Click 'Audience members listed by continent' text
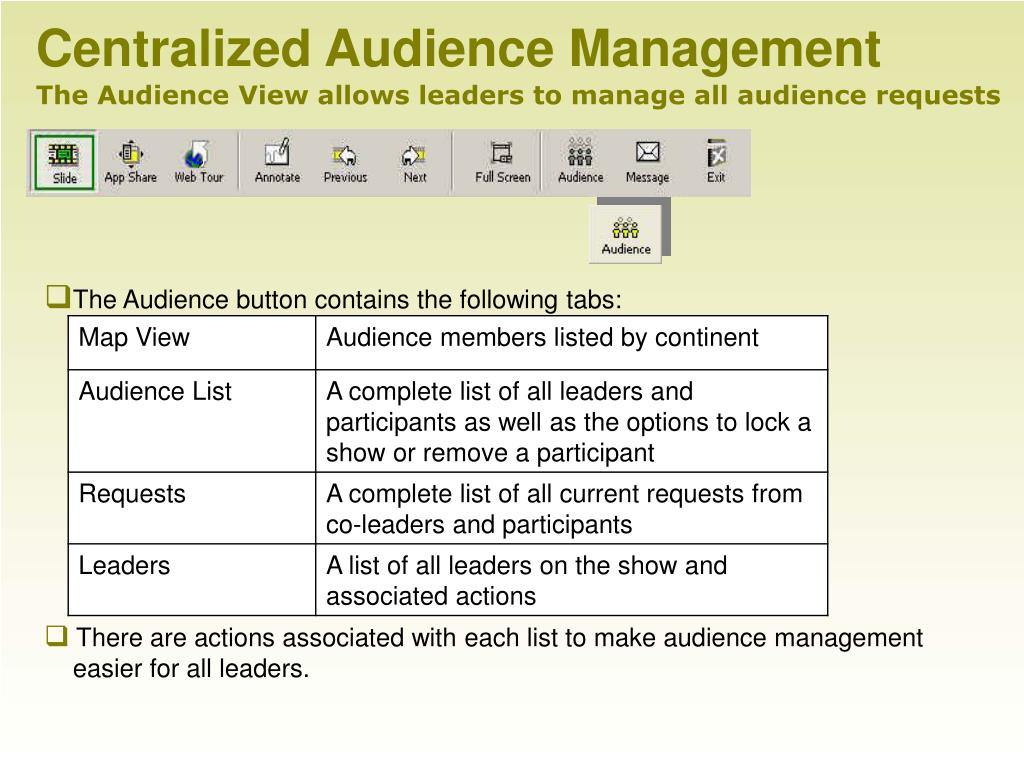 point(542,338)
